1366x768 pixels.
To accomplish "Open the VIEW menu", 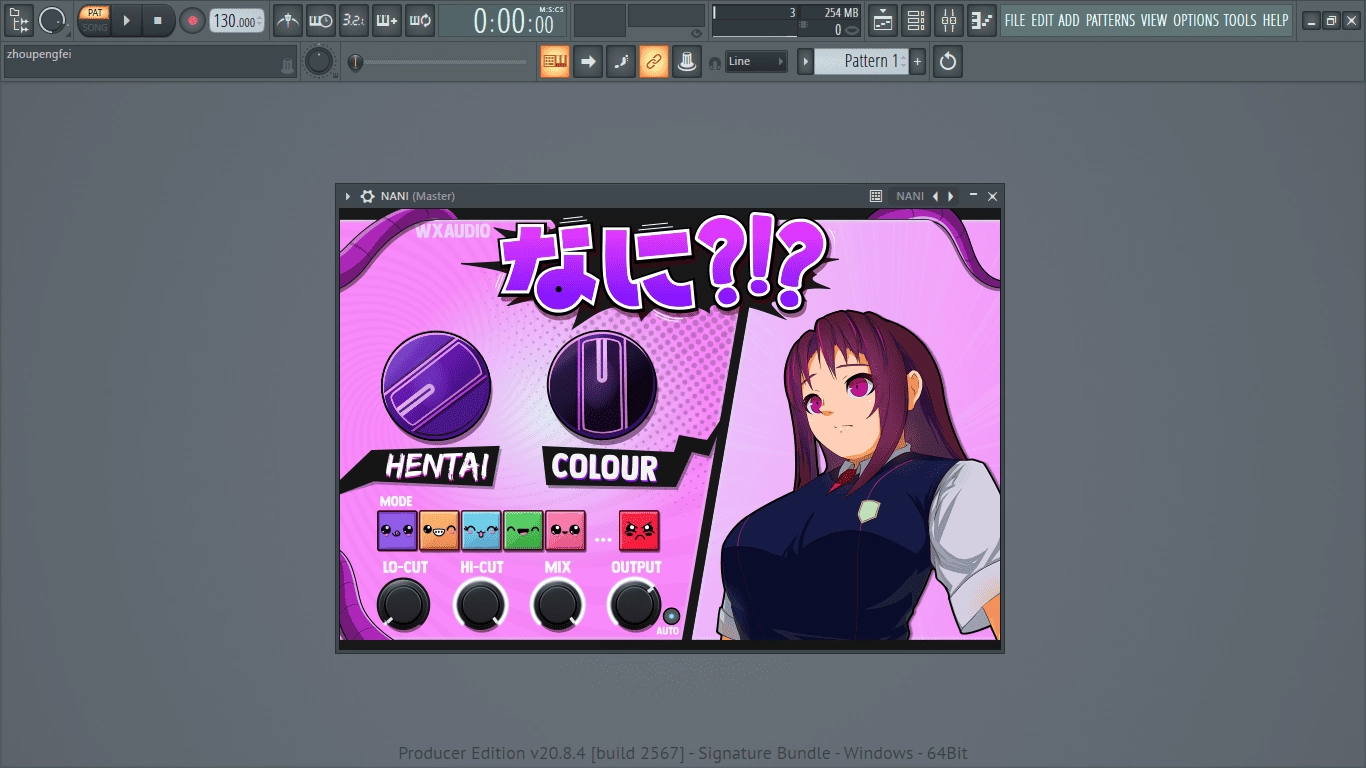I will 1154,20.
